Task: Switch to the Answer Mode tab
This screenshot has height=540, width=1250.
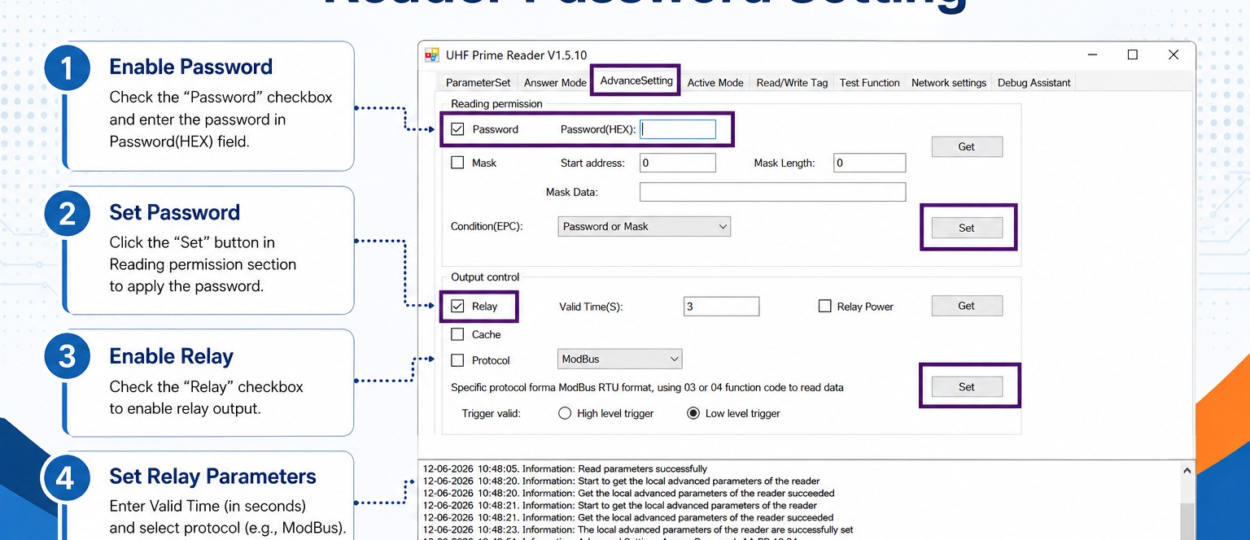Action: click(555, 83)
